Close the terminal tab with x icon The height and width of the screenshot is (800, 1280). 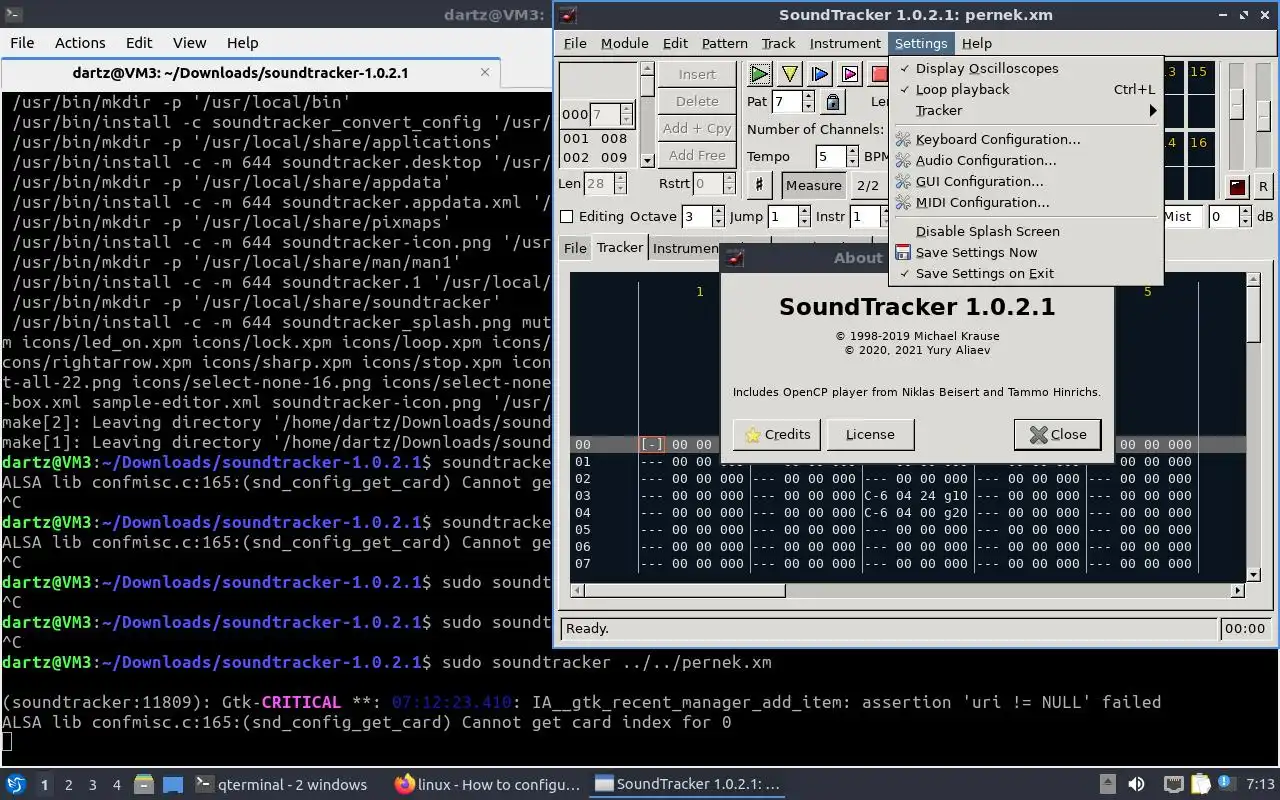(x=486, y=72)
